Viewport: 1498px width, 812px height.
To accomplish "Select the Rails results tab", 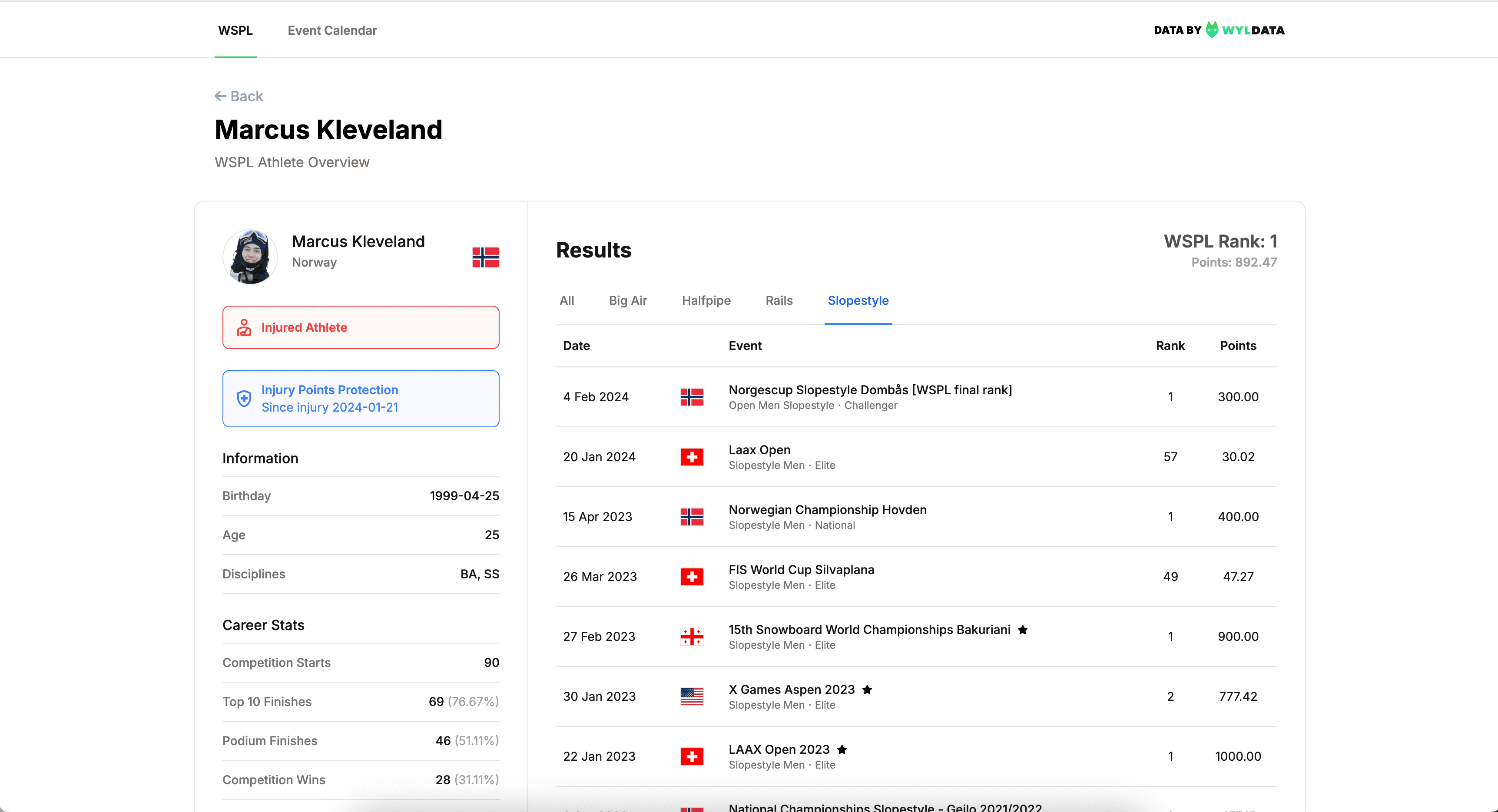I will 779,300.
